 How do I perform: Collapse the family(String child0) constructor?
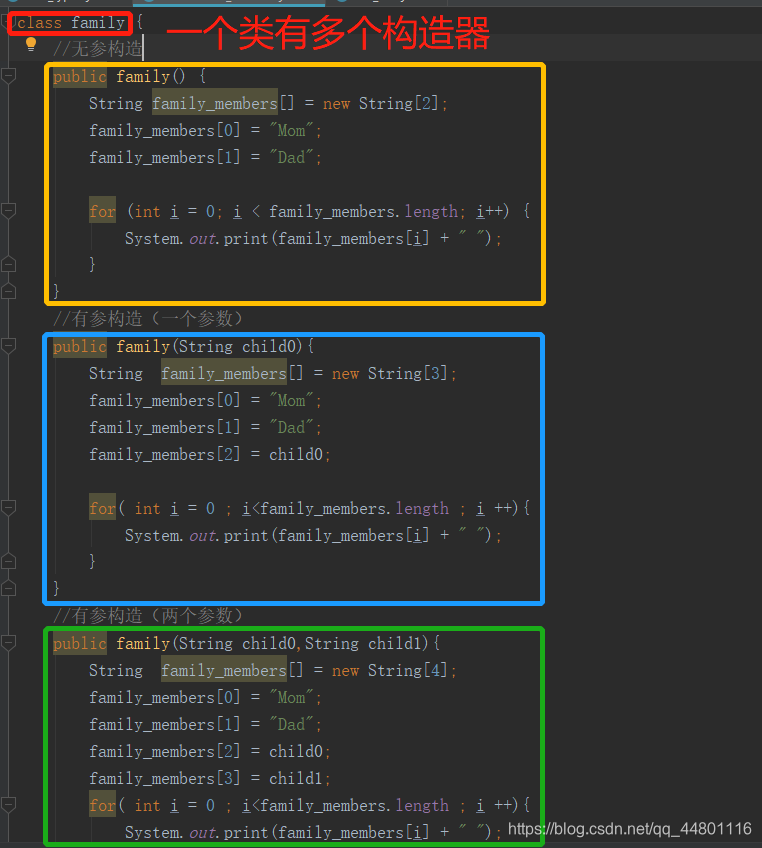[x=8, y=346]
